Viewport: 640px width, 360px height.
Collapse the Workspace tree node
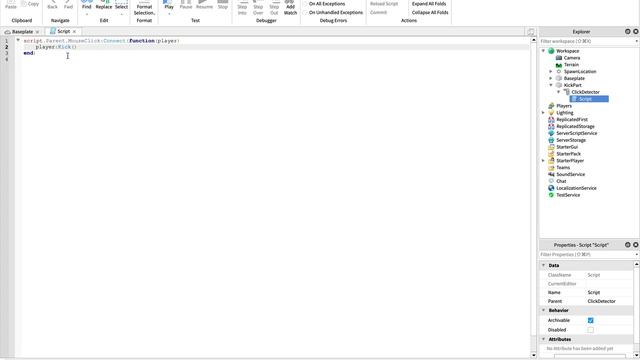543,51
